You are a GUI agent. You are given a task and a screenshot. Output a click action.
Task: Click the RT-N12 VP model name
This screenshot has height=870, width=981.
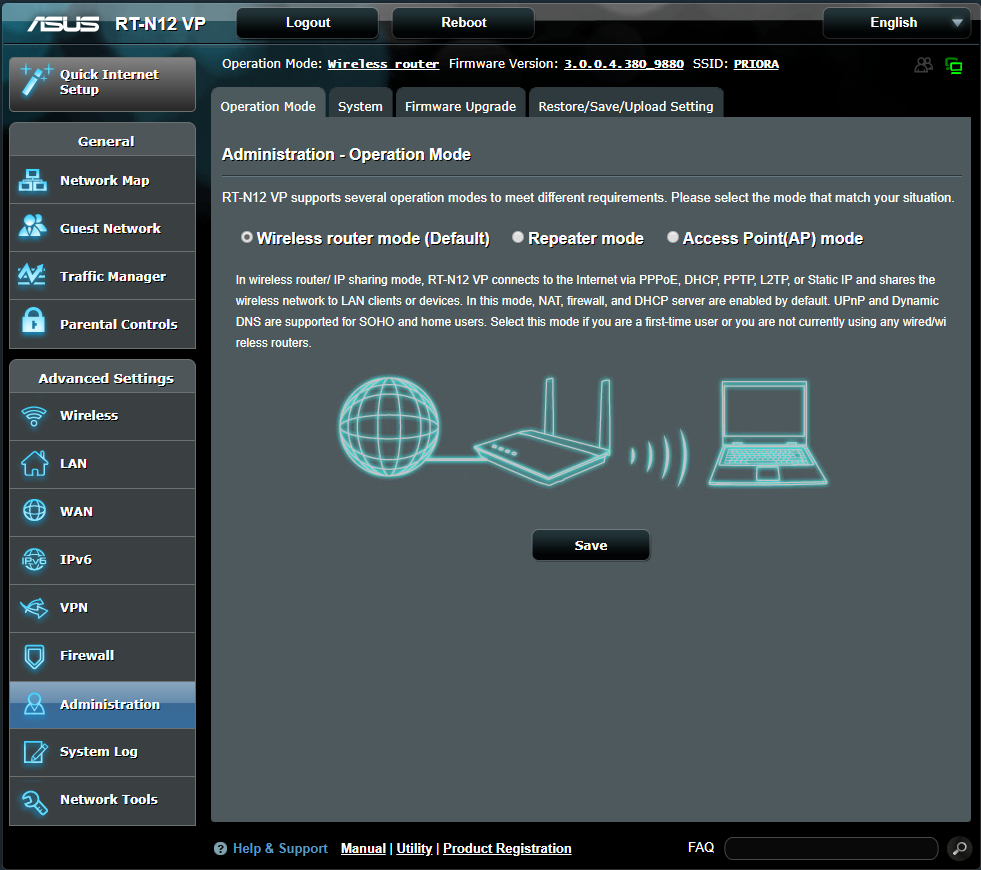point(160,24)
